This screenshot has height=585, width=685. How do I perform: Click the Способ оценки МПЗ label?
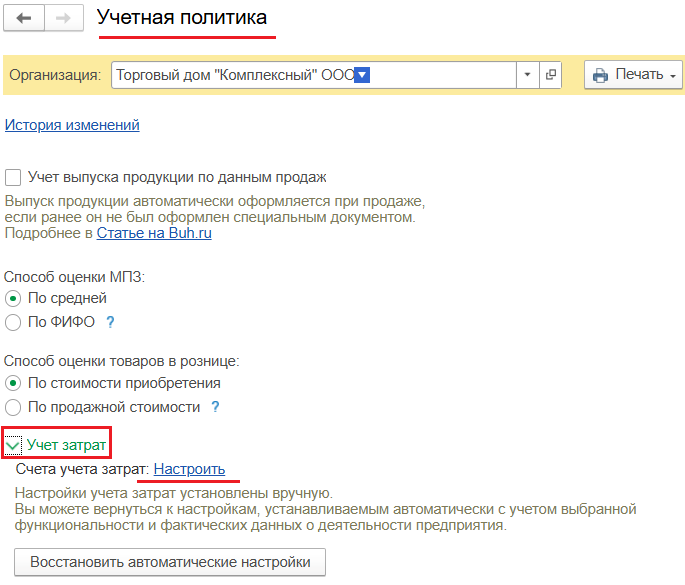coord(74,277)
